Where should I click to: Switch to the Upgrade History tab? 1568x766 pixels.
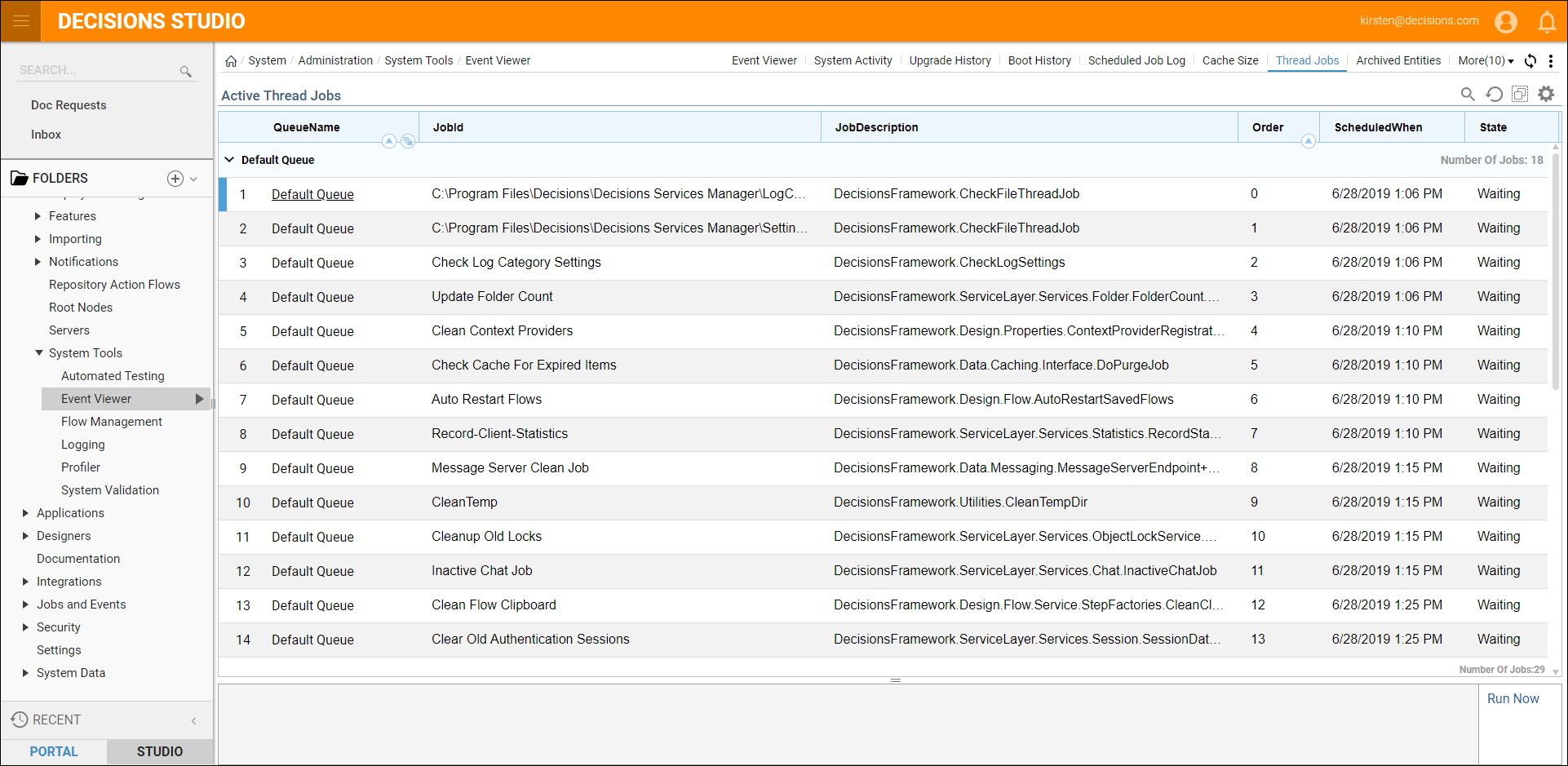(950, 61)
